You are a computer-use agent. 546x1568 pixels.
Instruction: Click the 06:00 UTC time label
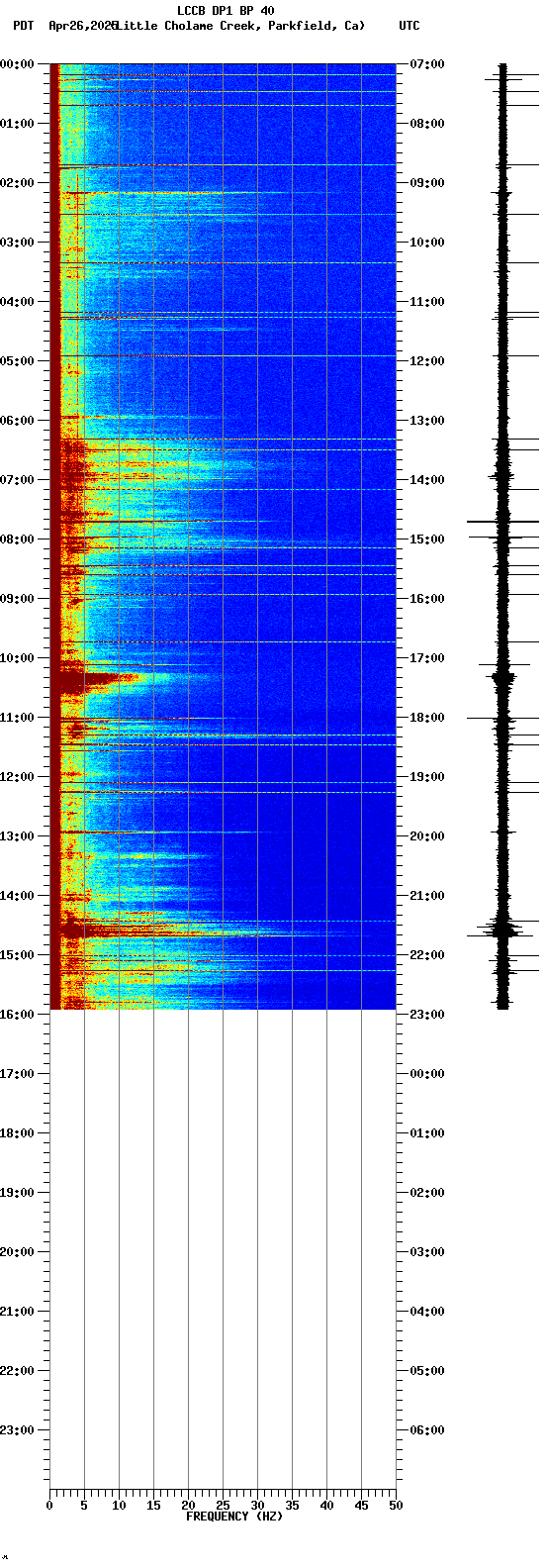pyautogui.click(x=426, y=1430)
